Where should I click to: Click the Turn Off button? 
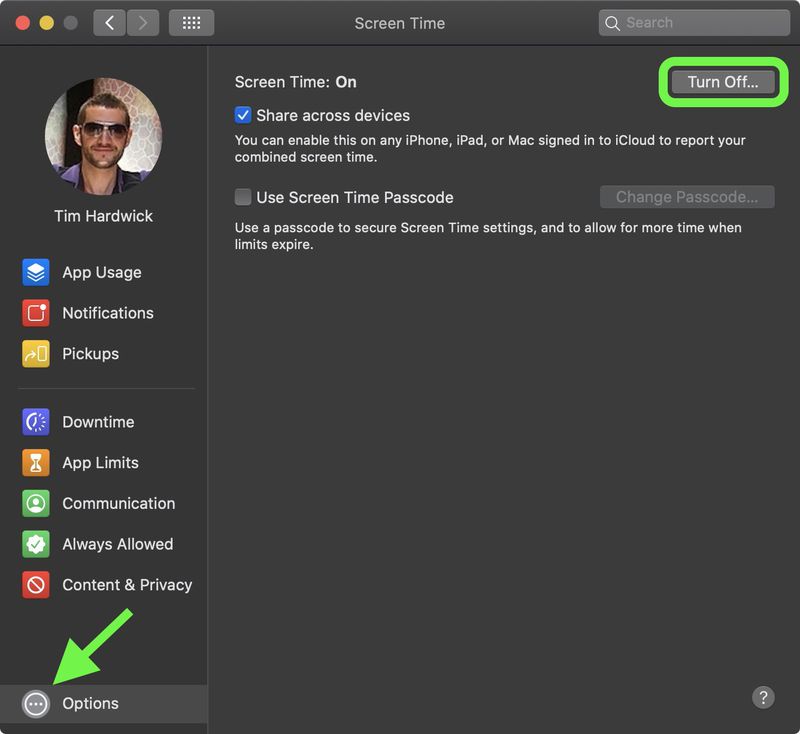[x=723, y=82]
